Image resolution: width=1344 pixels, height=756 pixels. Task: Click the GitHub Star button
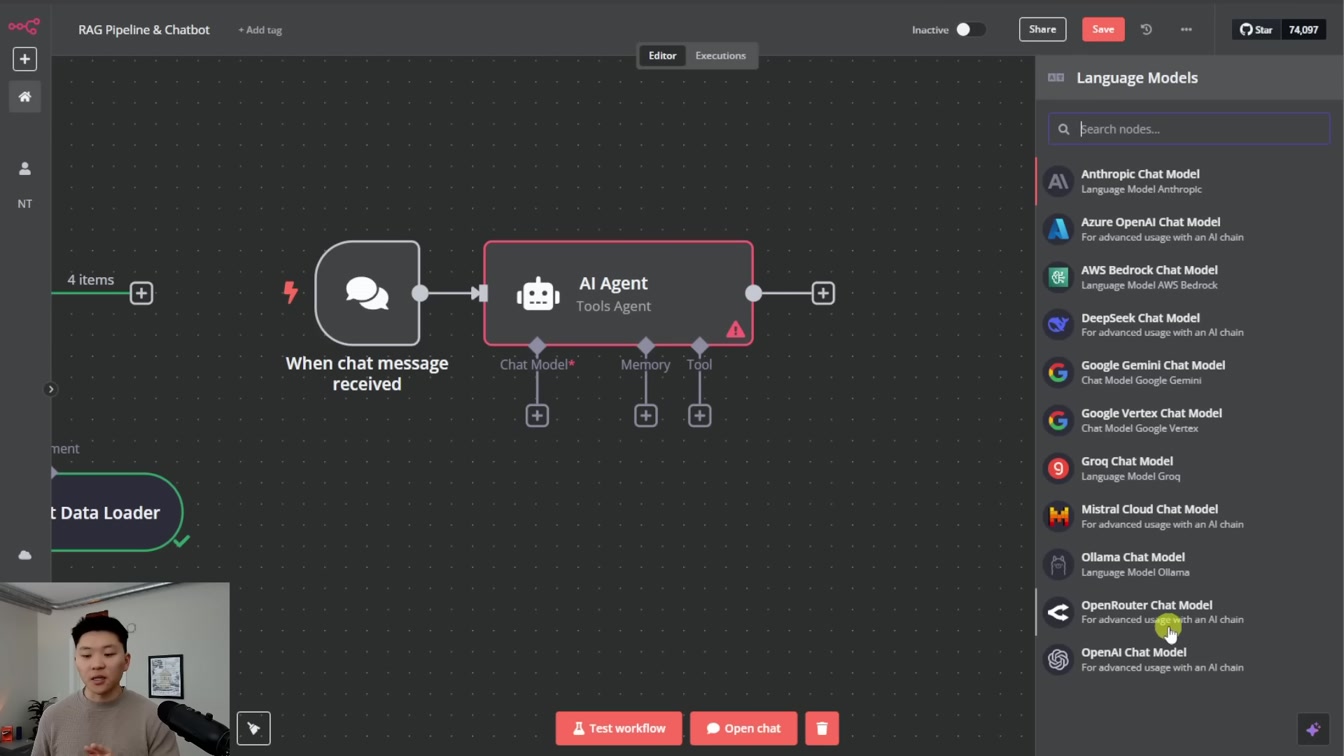click(x=1256, y=30)
